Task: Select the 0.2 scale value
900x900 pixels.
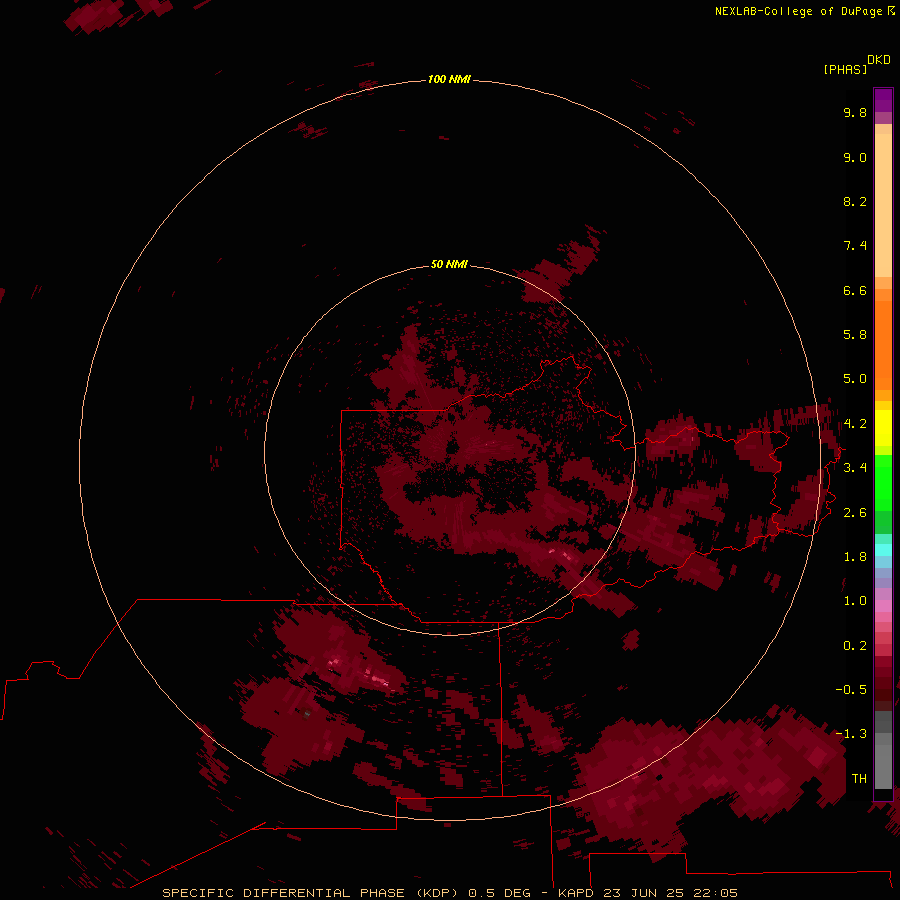Action: click(x=855, y=646)
